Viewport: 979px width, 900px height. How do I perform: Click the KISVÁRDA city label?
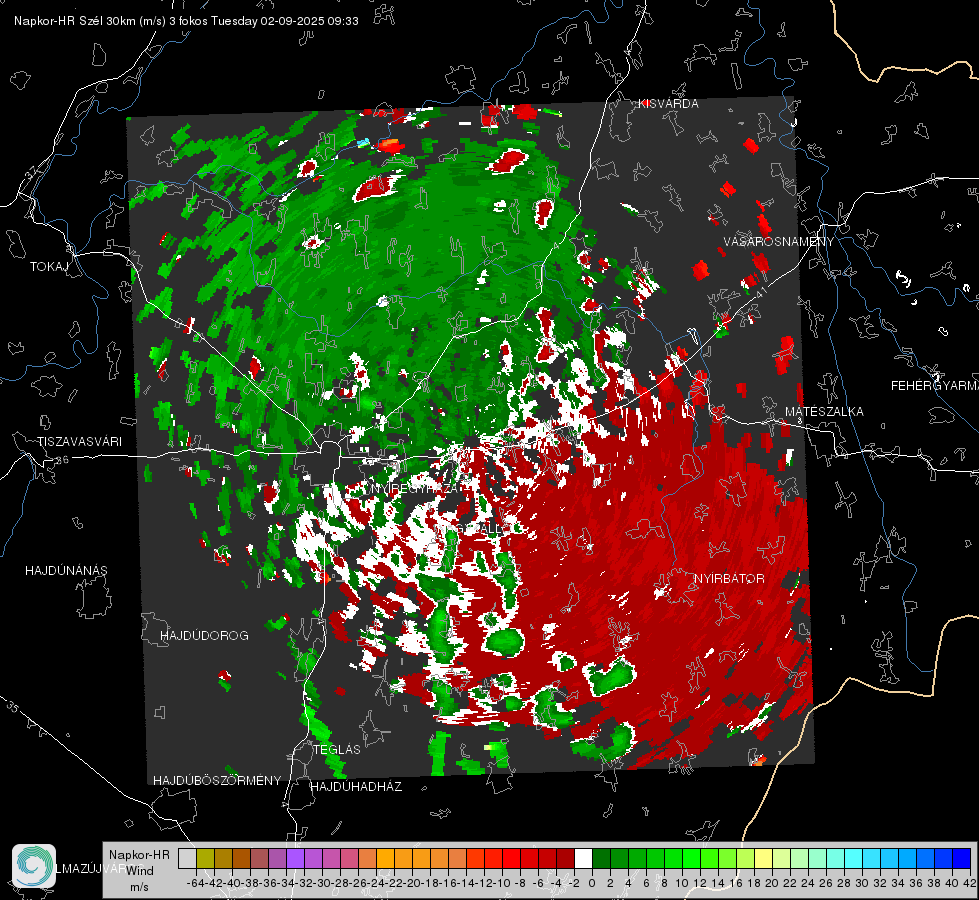tap(668, 104)
